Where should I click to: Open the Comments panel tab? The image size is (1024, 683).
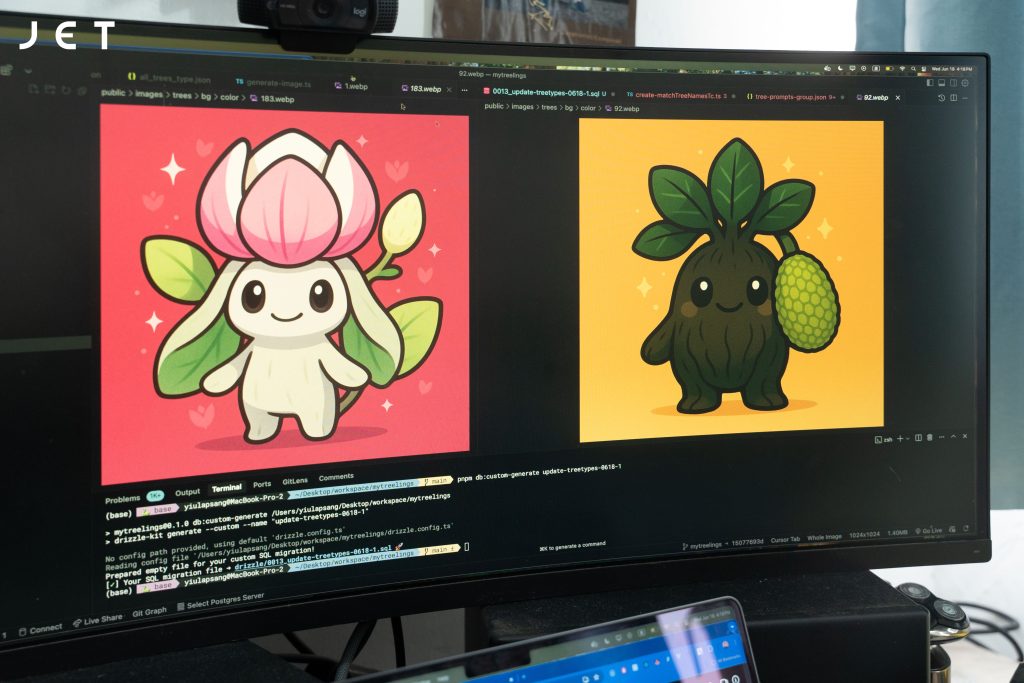336,477
